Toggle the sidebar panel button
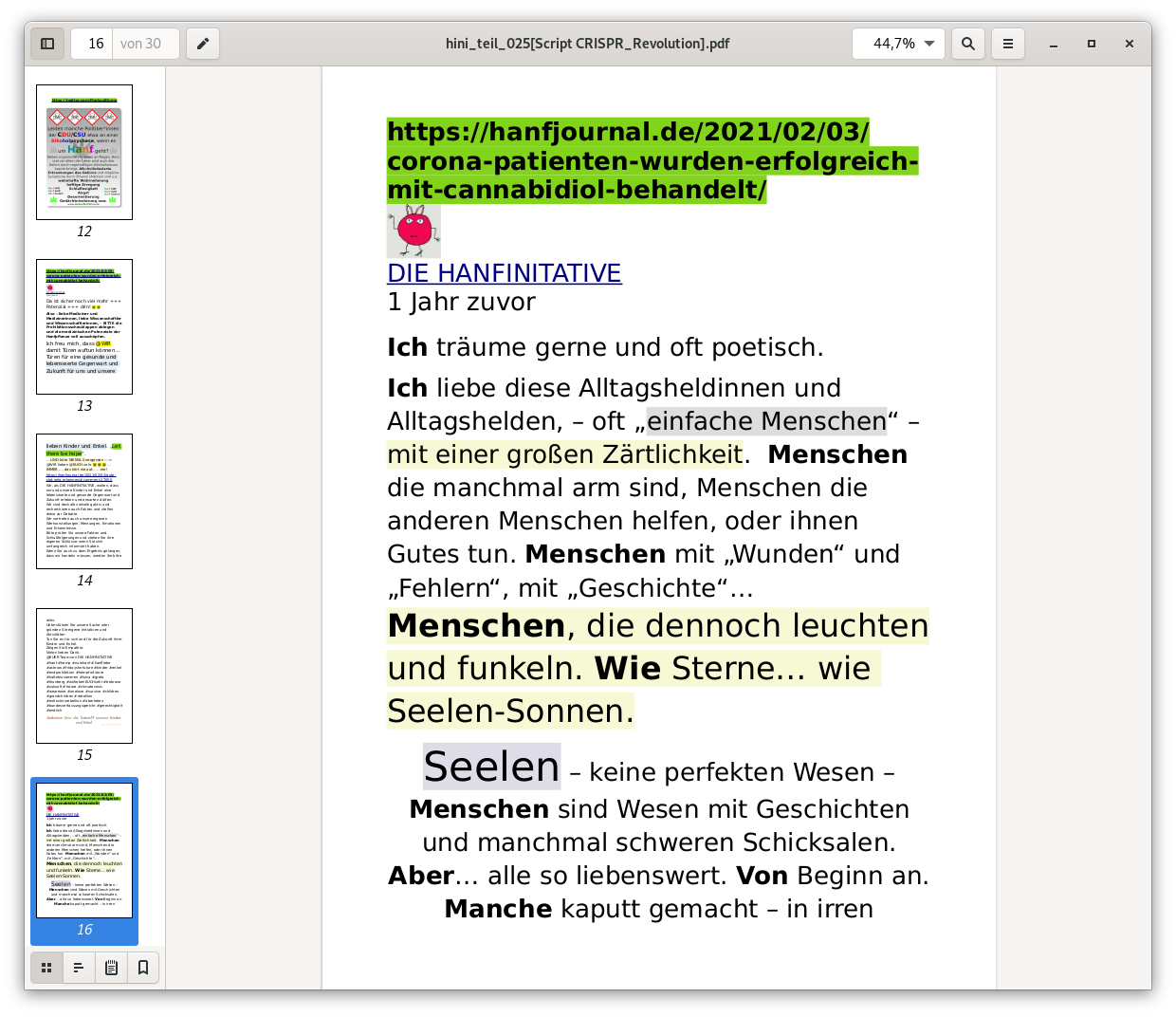Image resolution: width=1176 pixels, height=1017 pixels. point(47,44)
